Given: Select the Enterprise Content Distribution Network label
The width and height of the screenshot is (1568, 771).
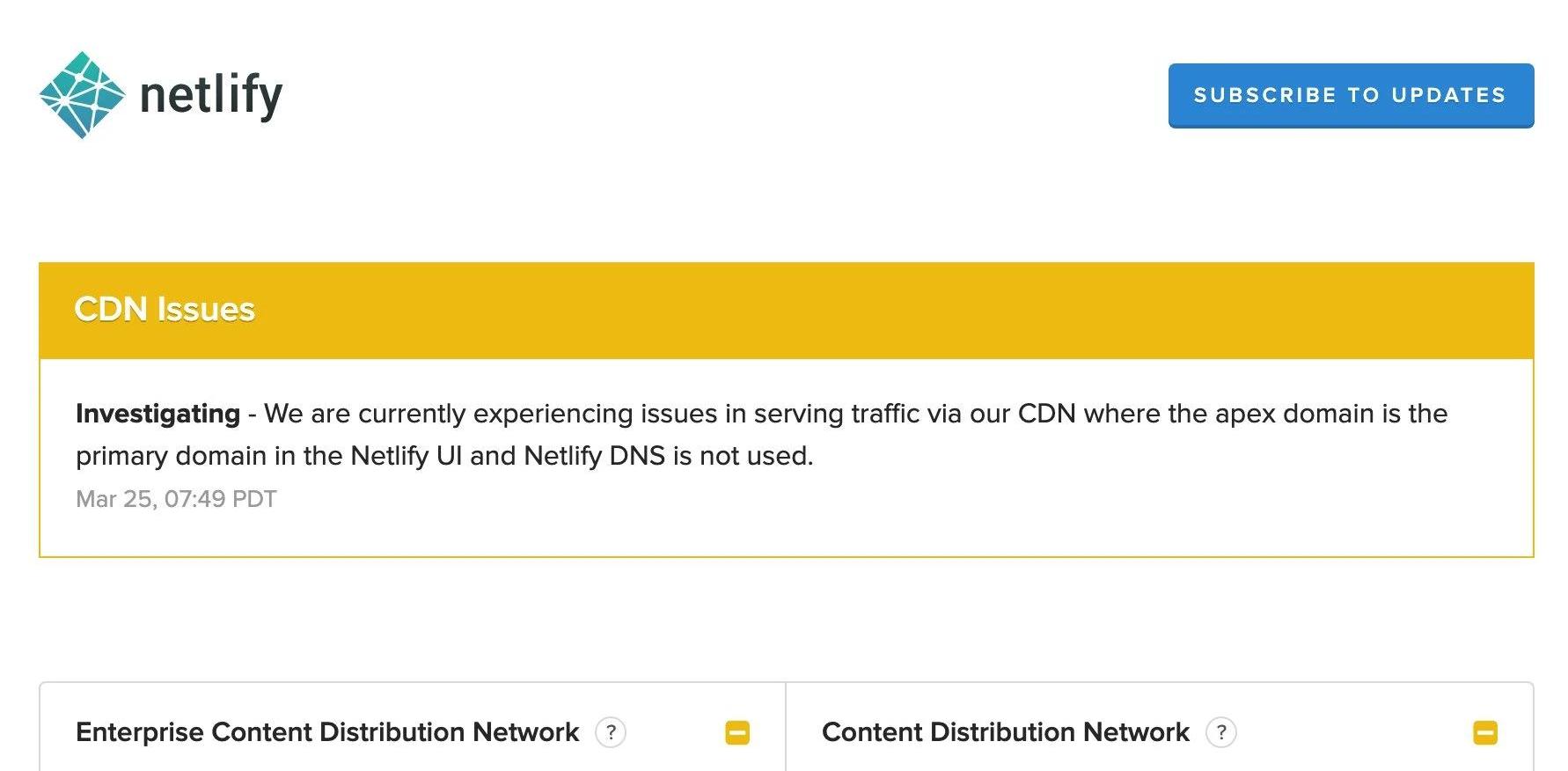Looking at the screenshot, I should pyautogui.click(x=327, y=732).
